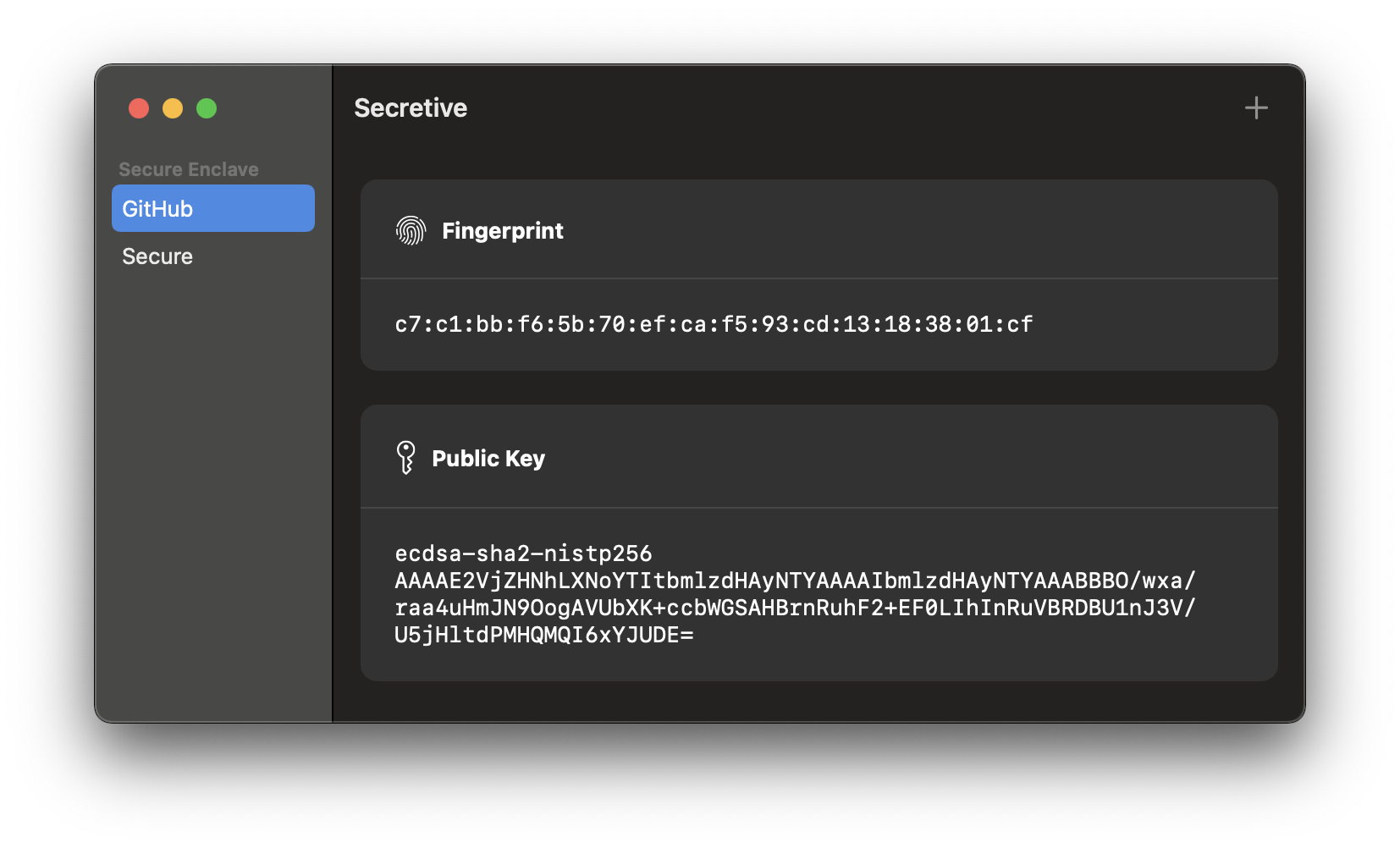1400x848 pixels.
Task: Click the Fingerprint section label
Action: coord(503,230)
